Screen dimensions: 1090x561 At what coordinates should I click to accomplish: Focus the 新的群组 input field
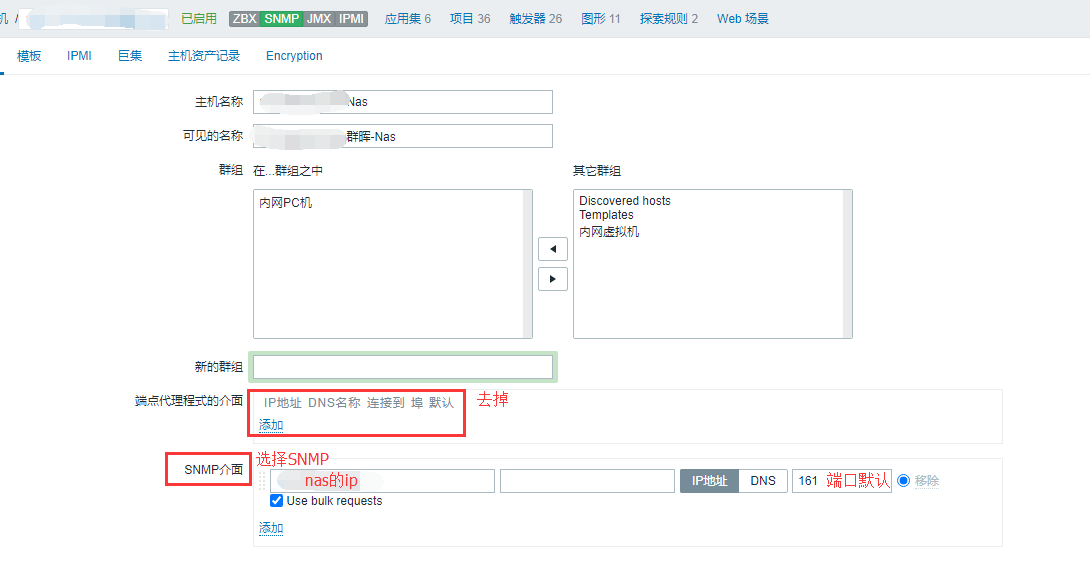coord(402,366)
